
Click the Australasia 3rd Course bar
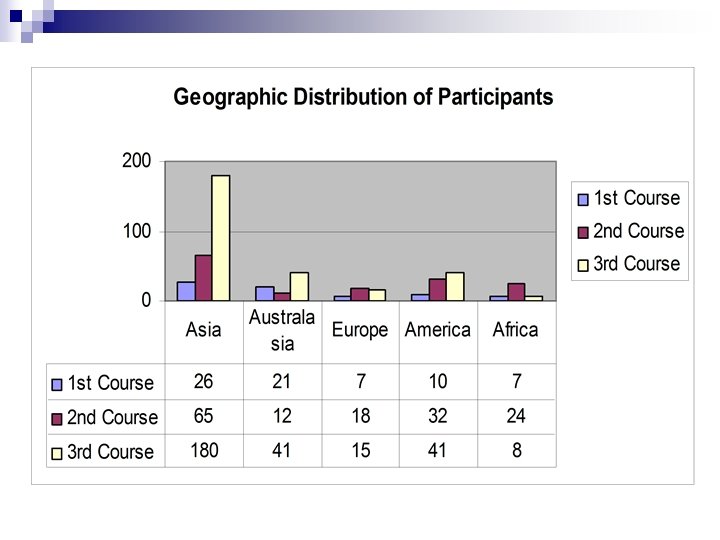(x=299, y=286)
